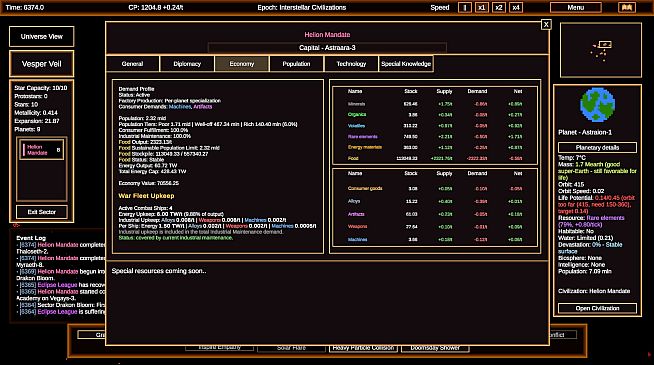Click the Open Civilization button
Viewport: 654px width, 365px height.
tap(597, 308)
